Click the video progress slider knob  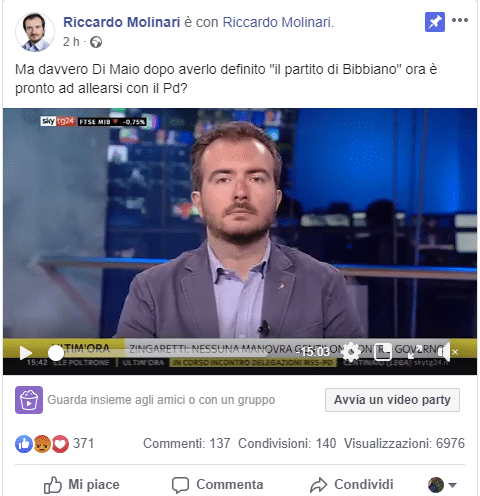pos(56,353)
